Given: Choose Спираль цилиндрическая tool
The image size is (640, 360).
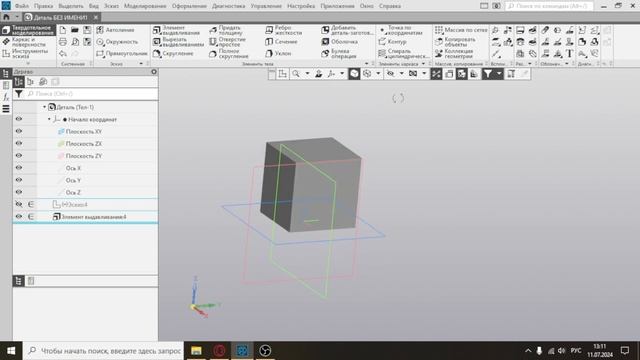Looking at the screenshot, I should coord(403,54).
